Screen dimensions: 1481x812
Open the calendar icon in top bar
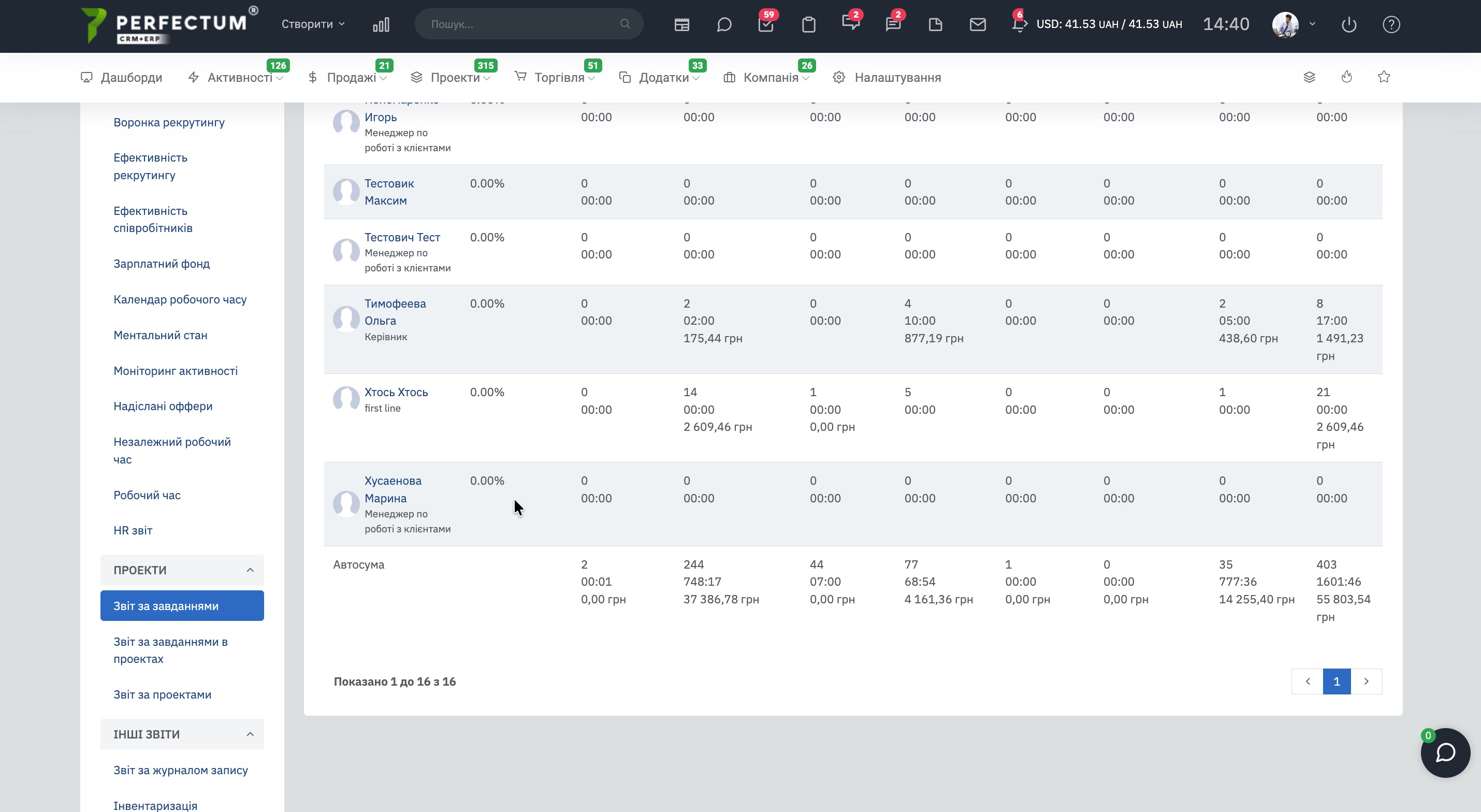(x=682, y=25)
